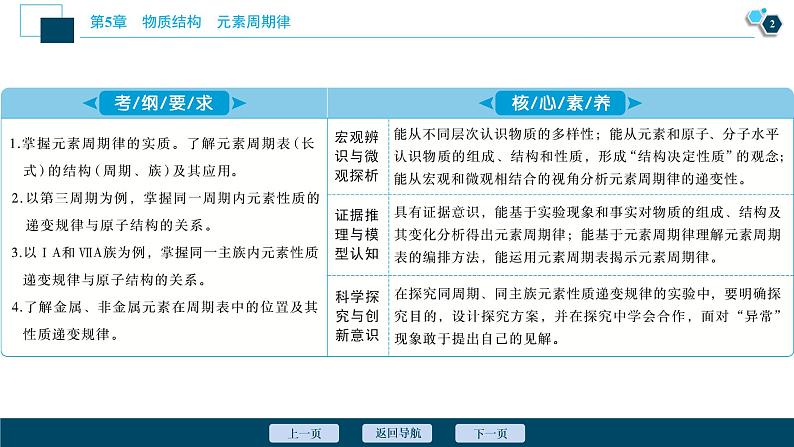Image resolution: width=794 pixels, height=447 pixels.
Task: Click the chapter title 第5章 物质结构 元素周期律
Action: (190, 22)
